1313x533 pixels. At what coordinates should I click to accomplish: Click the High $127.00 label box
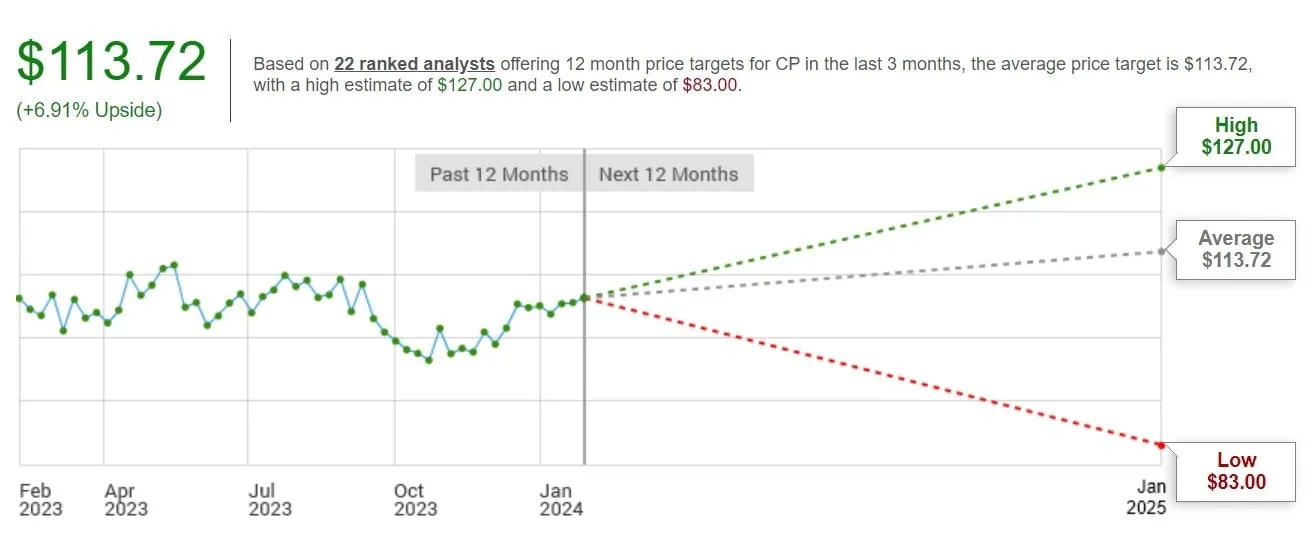(1236, 137)
